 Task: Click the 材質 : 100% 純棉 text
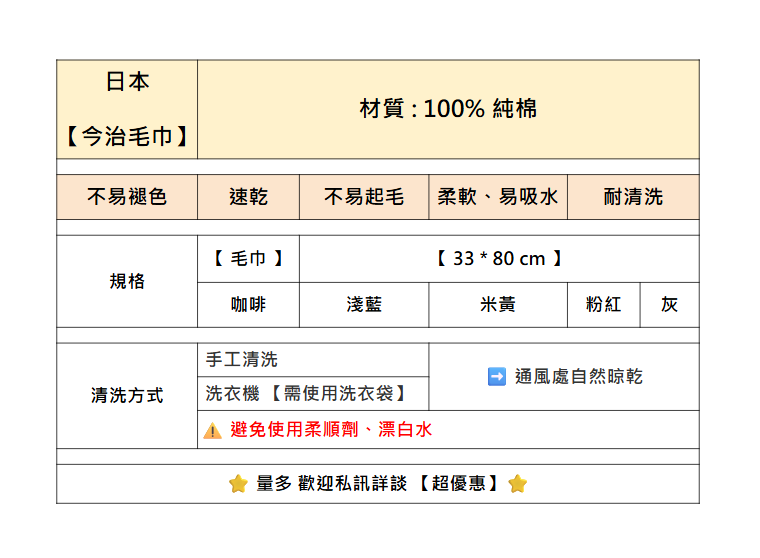pos(448,109)
